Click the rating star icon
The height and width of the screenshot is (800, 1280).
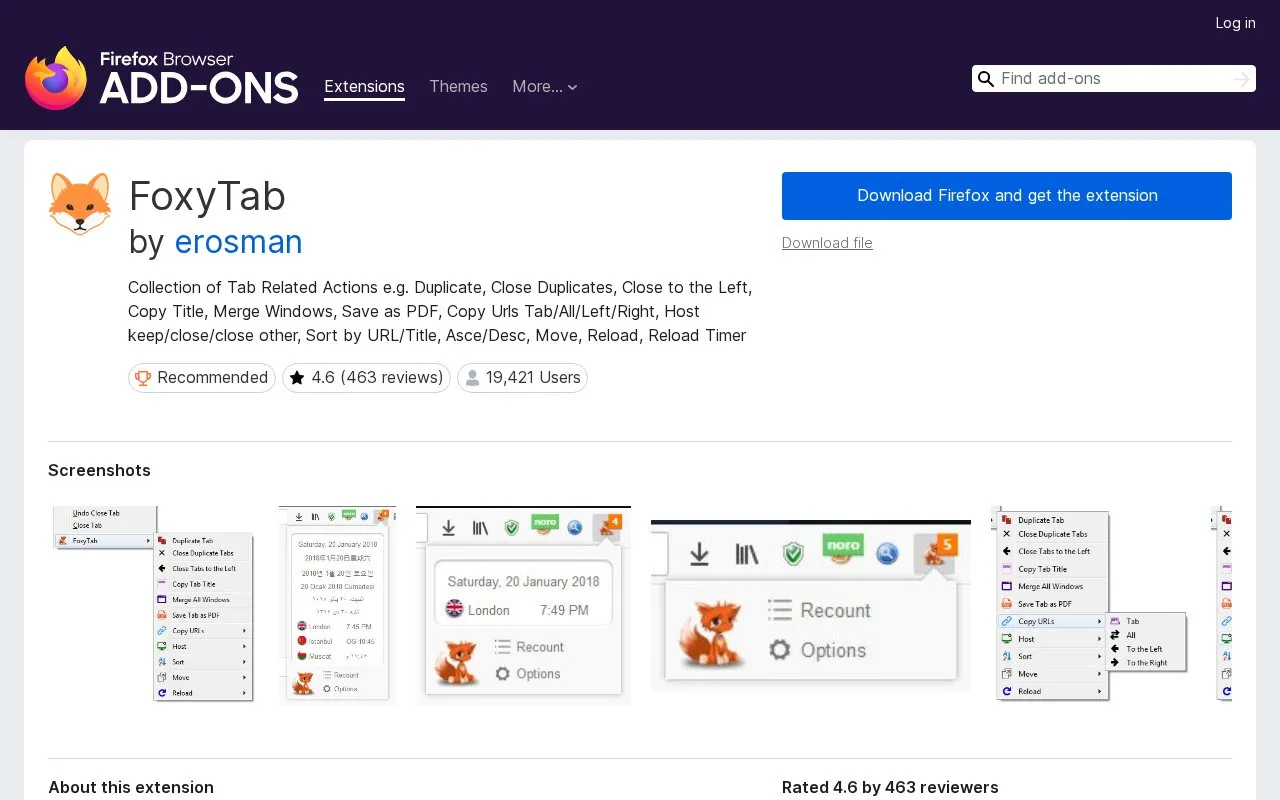click(x=297, y=378)
